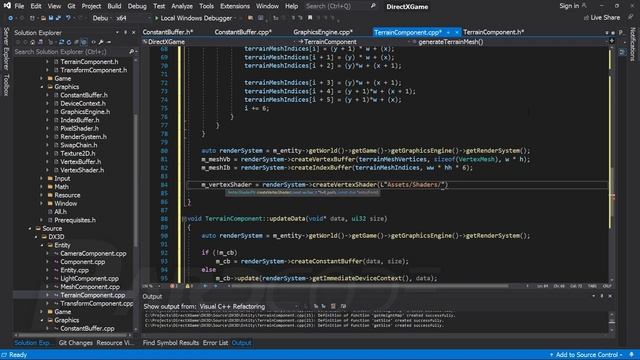640x360 pixels.
Task: Open the Server Explorer side tab
Action: click(6, 48)
